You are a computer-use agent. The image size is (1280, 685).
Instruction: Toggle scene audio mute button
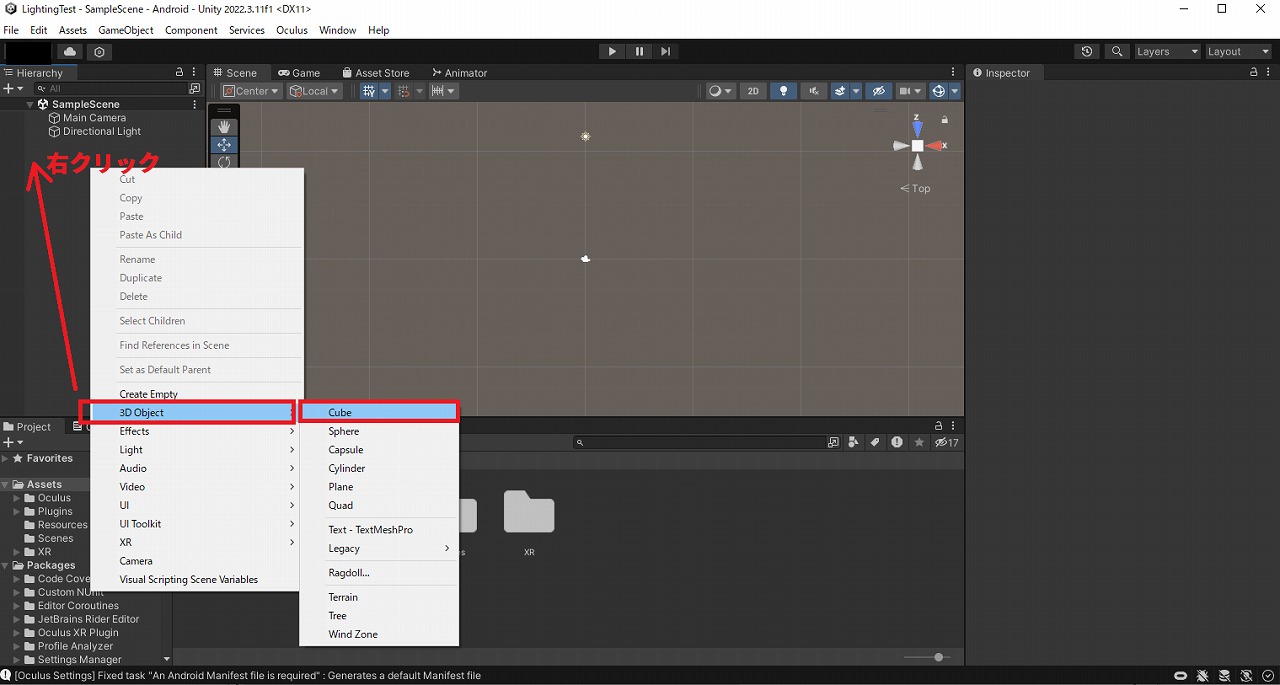click(813, 91)
